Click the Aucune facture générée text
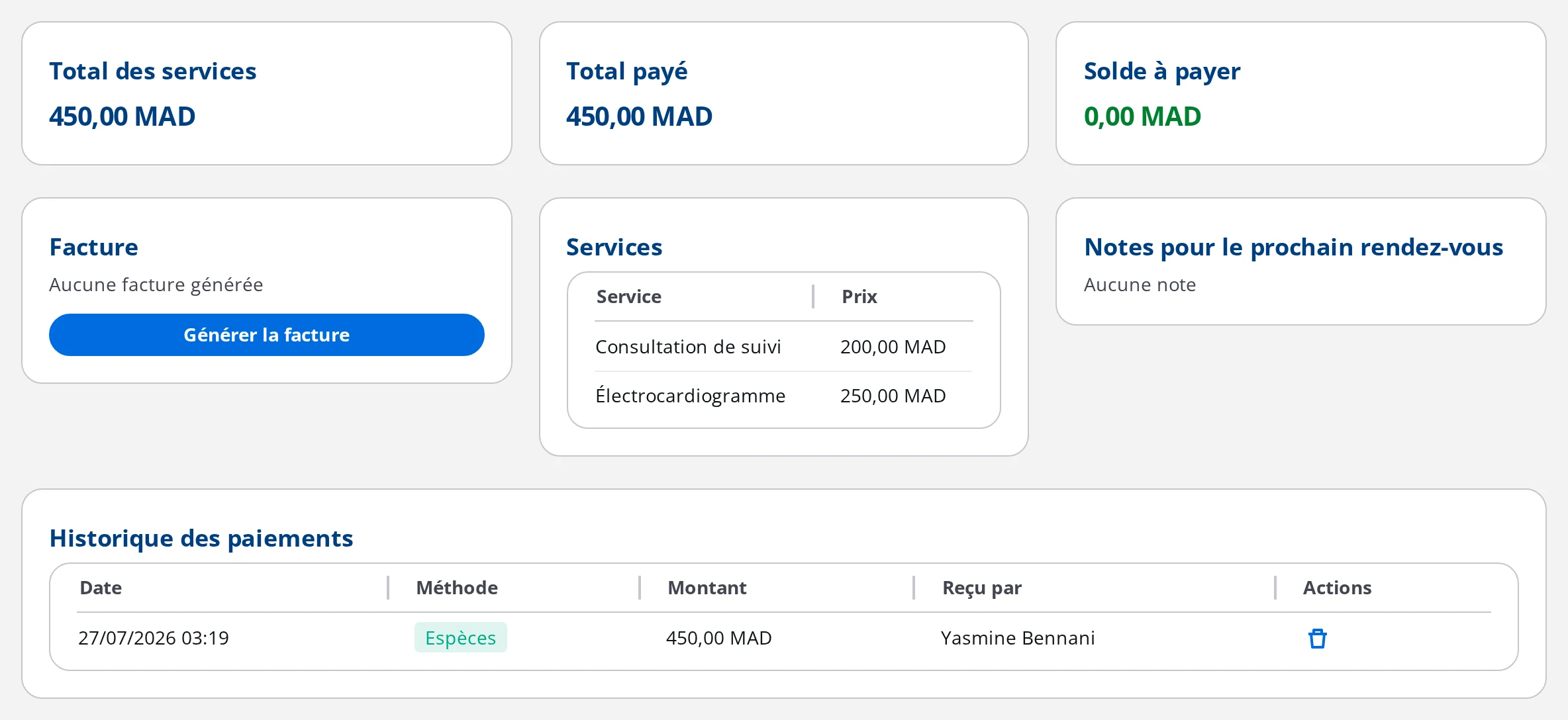1568x720 pixels. pos(156,285)
